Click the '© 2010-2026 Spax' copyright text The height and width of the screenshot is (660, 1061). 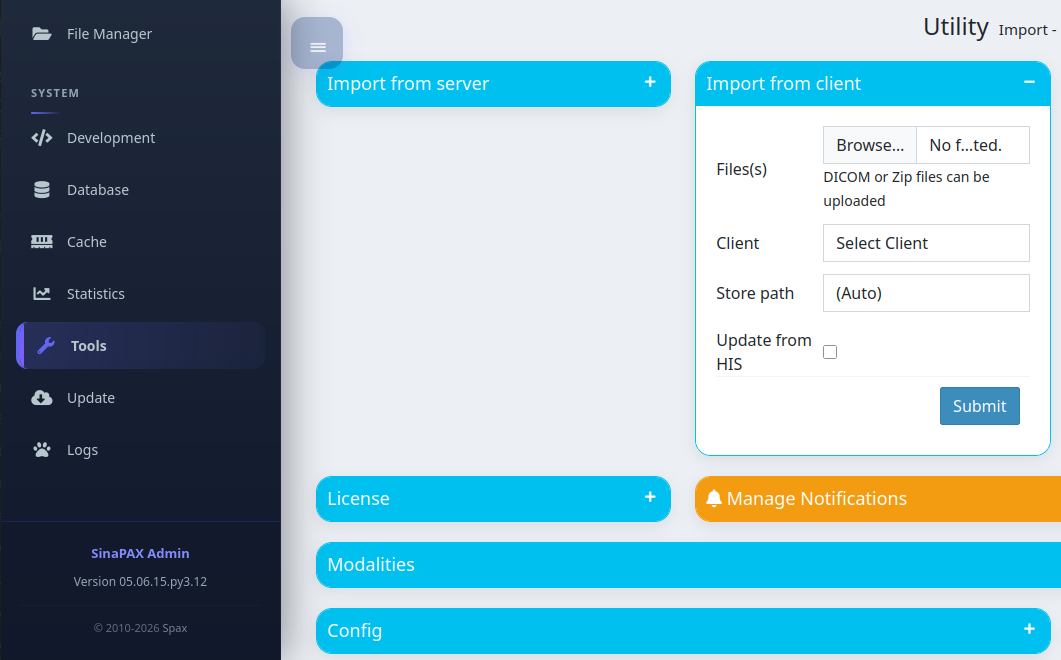[140, 628]
